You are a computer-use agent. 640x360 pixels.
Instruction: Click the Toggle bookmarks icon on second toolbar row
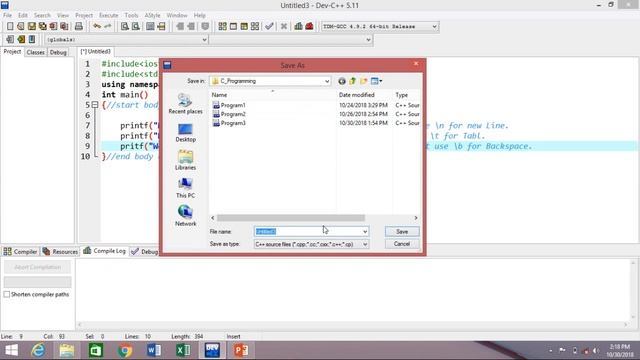pyautogui.click(x=21, y=39)
